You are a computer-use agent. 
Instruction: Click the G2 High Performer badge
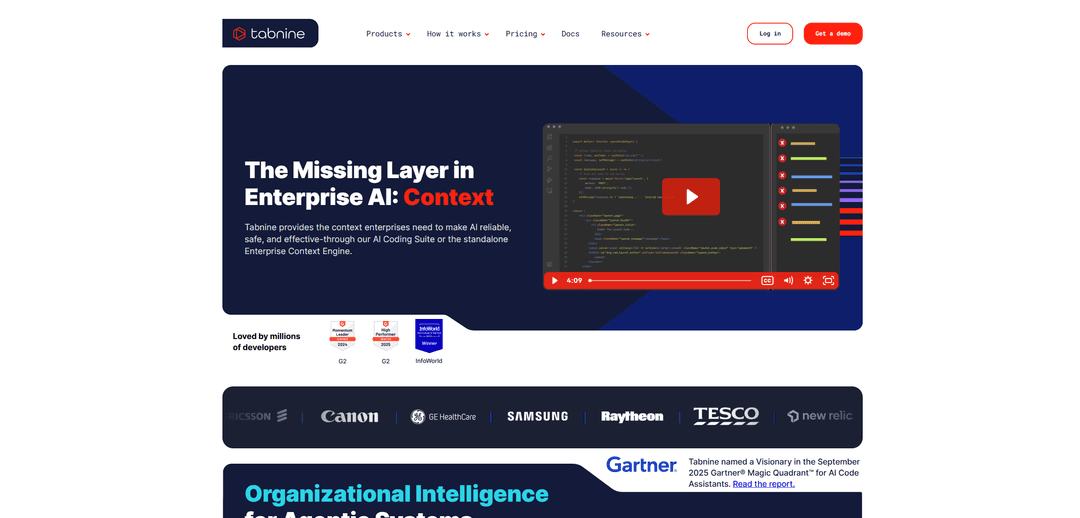pos(386,336)
